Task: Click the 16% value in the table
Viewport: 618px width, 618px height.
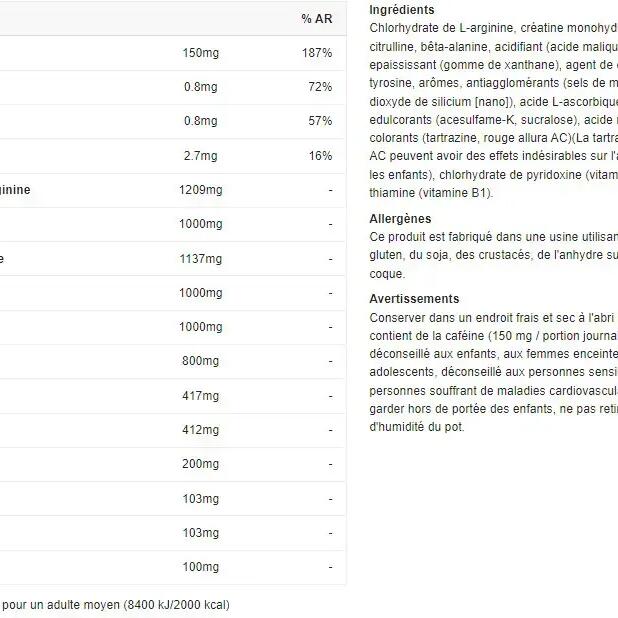Action: point(320,156)
